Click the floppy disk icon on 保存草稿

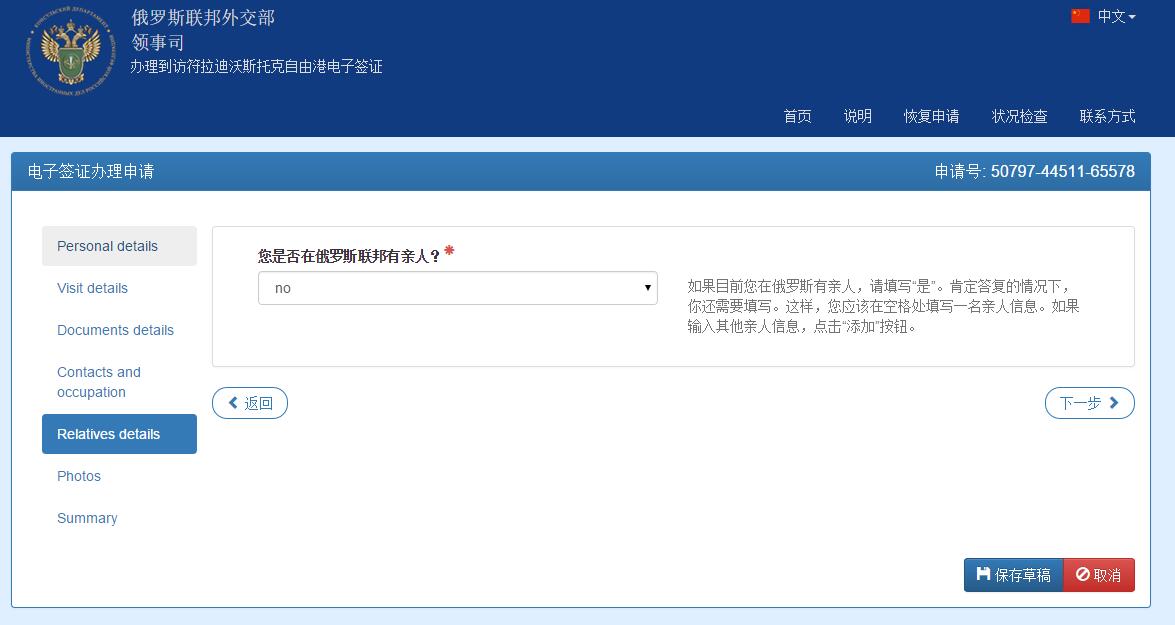(x=981, y=575)
